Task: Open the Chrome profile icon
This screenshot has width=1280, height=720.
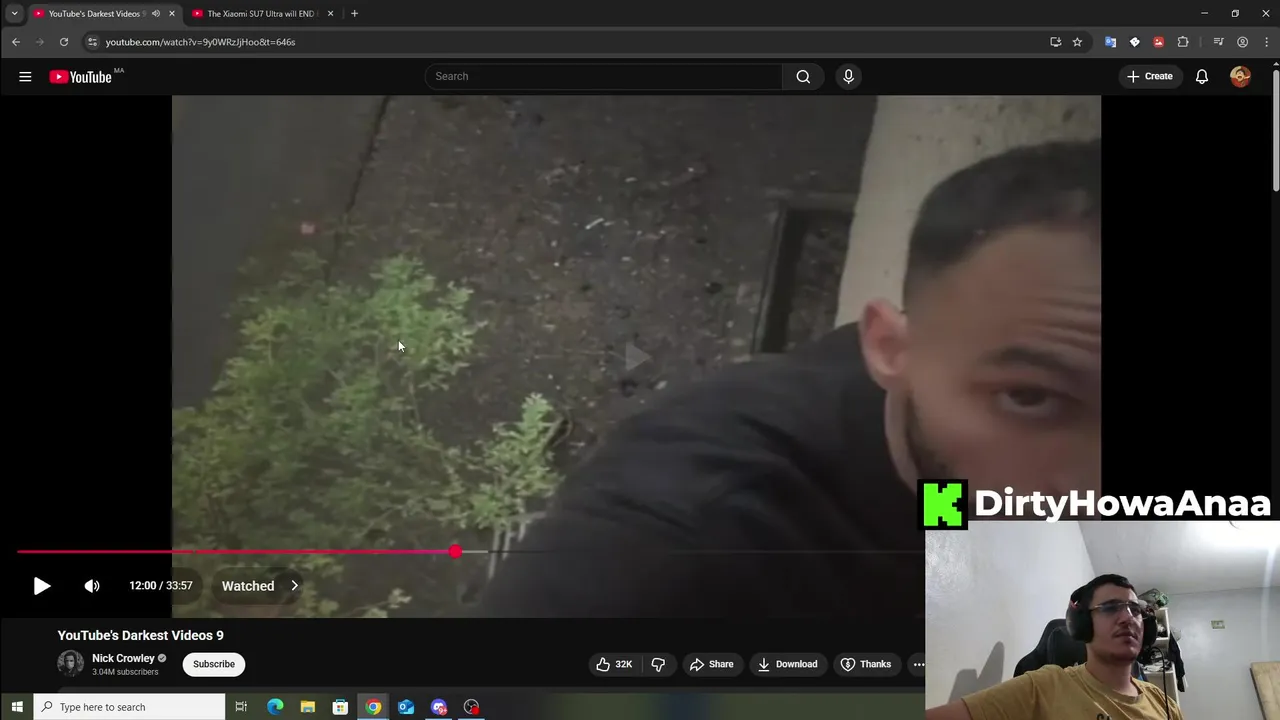Action: point(1242,42)
